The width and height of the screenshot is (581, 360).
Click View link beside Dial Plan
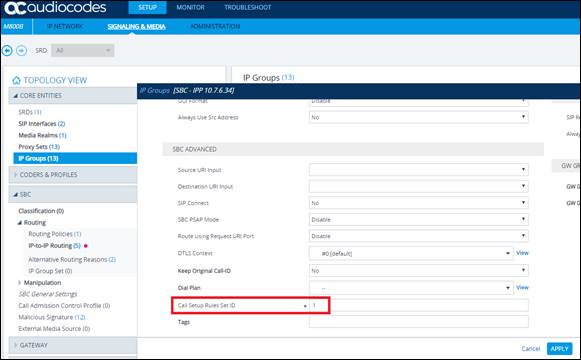point(522,287)
